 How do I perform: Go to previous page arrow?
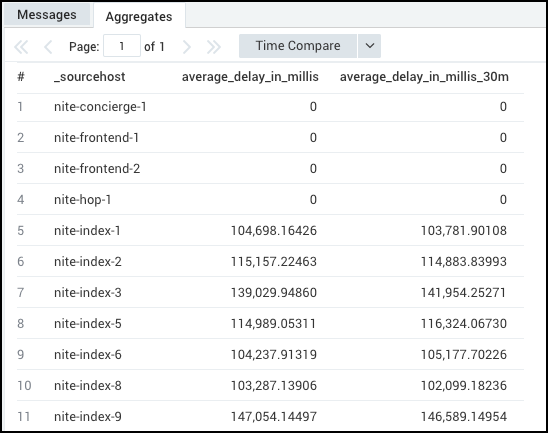[48, 46]
